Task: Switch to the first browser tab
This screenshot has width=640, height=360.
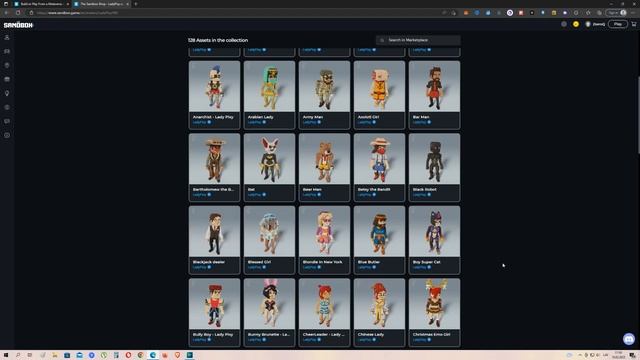Action: coord(42,4)
